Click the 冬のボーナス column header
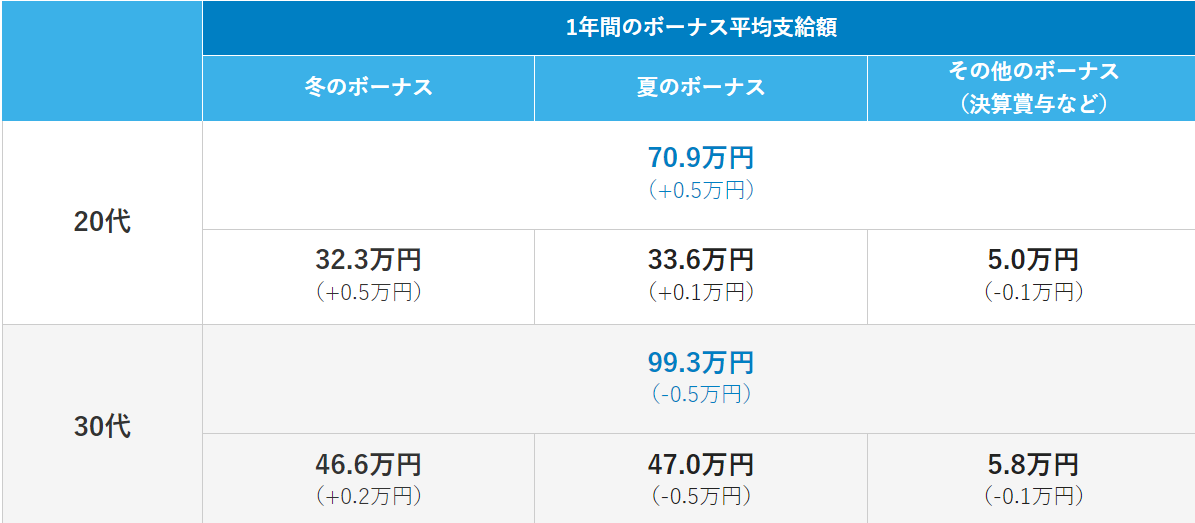This screenshot has width=1195, height=523. pos(368,87)
